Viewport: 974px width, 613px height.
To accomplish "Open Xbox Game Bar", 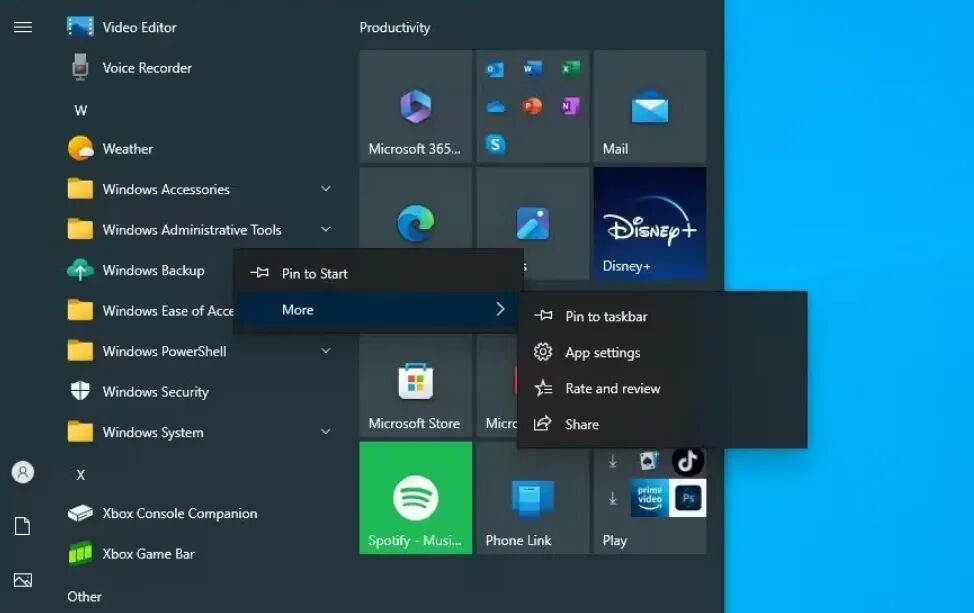I will 132,553.
